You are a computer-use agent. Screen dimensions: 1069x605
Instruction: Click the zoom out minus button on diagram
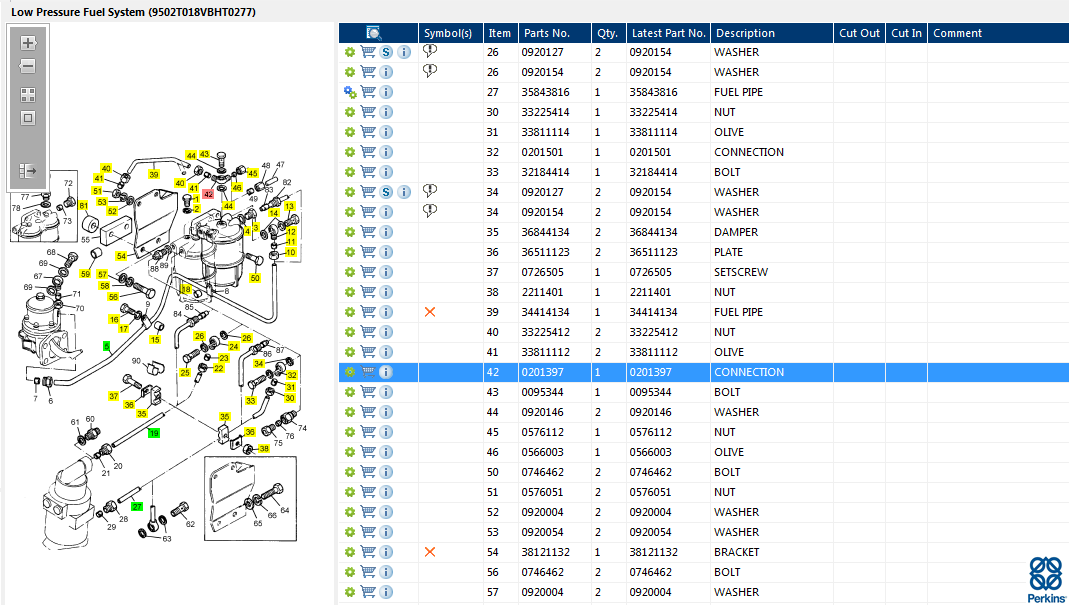[28, 66]
